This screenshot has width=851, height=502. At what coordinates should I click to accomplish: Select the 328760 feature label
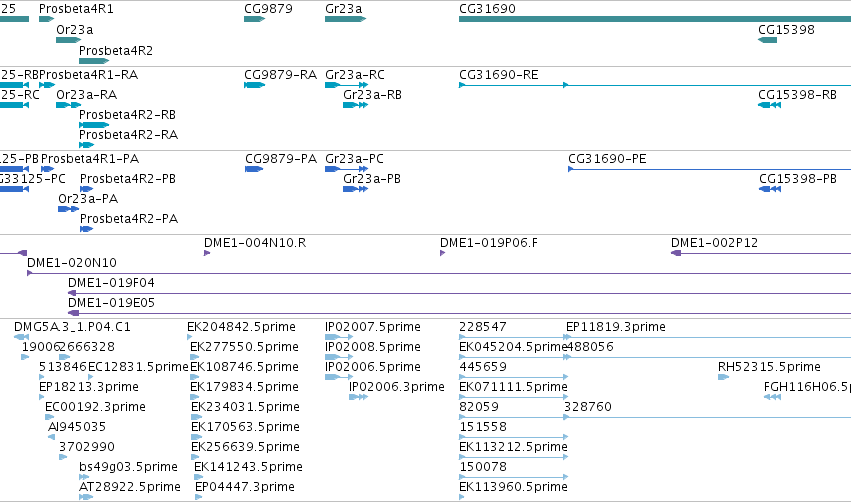click(x=588, y=407)
